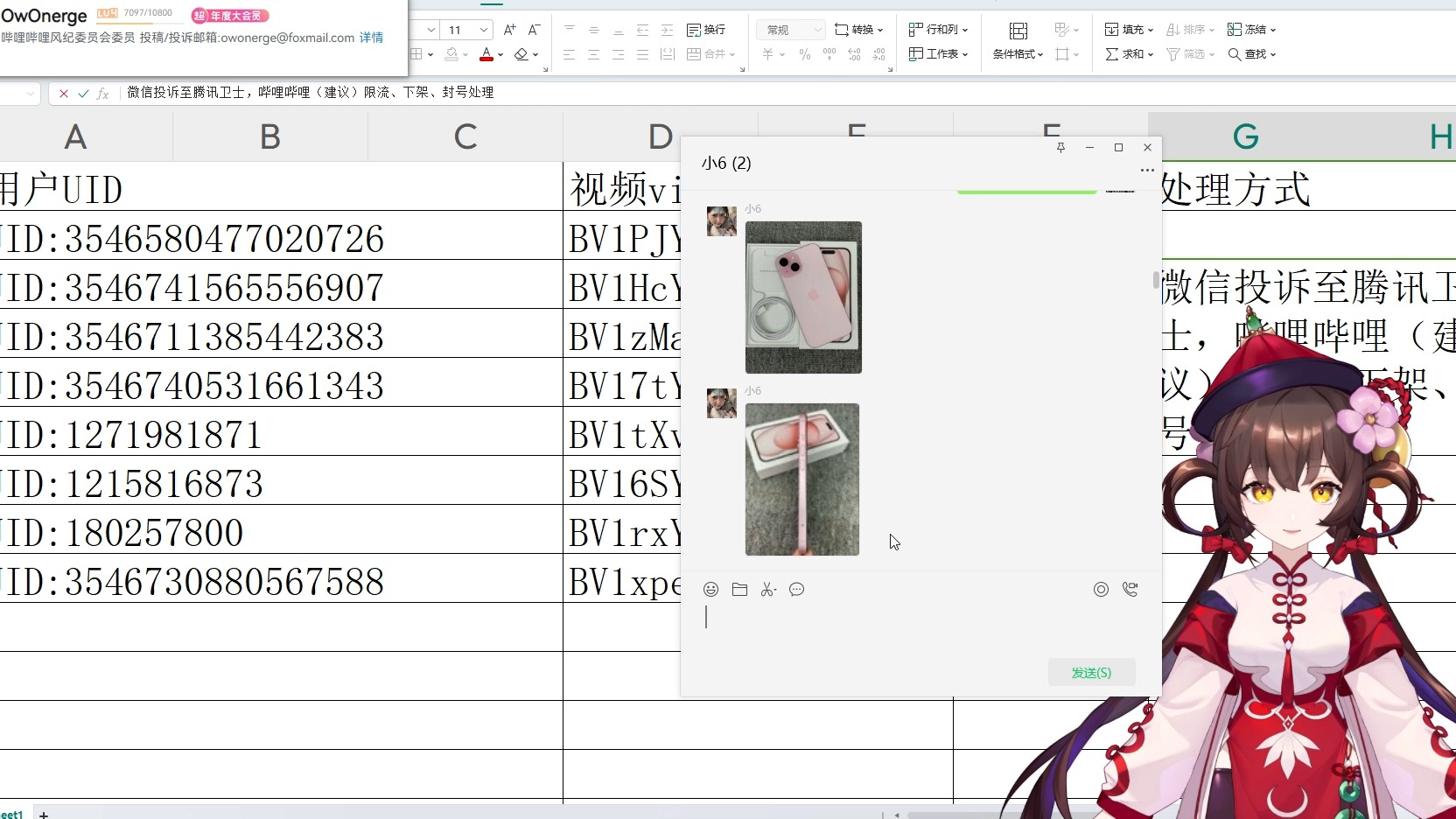The width and height of the screenshot is (1456, 819).
Task: Start voice call in WeChat chat
Action: (x=1130, y=590)
